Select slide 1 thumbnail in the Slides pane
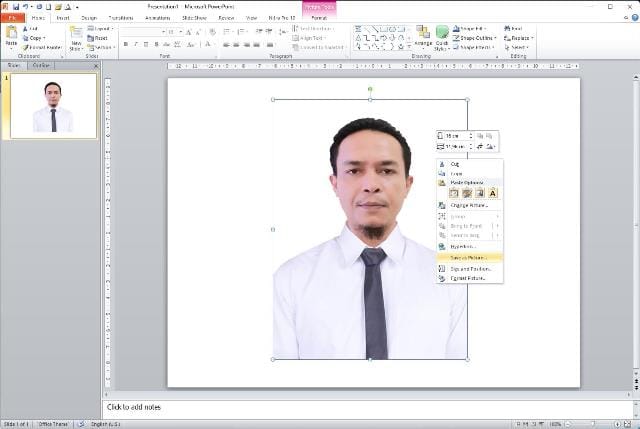This screenshot has height=429, width=640. click(x=53, y=106)
